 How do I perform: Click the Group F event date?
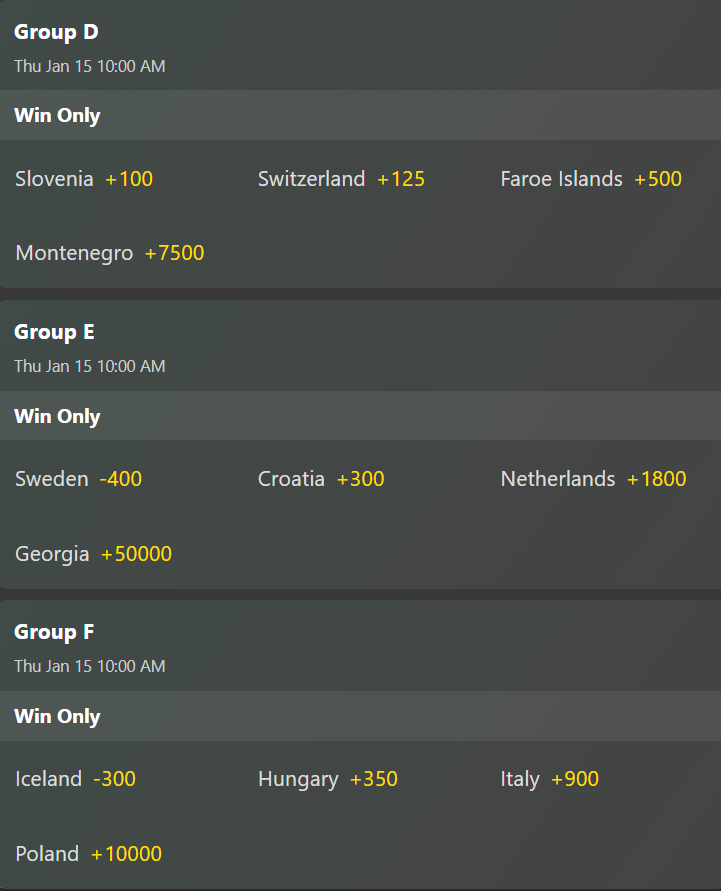pos(89,666)
